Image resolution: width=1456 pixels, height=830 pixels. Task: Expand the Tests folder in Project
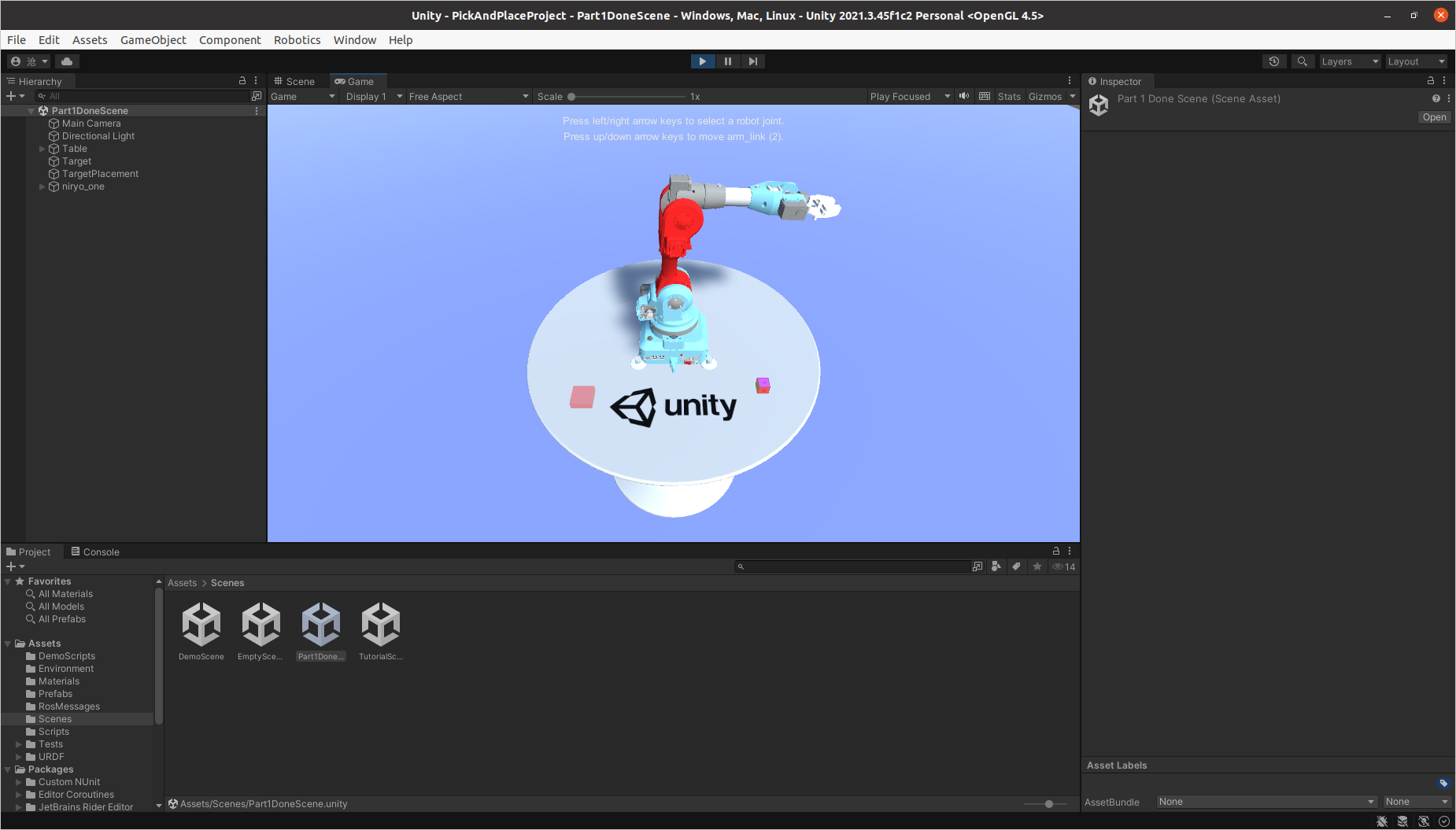[x=19, y=744]
